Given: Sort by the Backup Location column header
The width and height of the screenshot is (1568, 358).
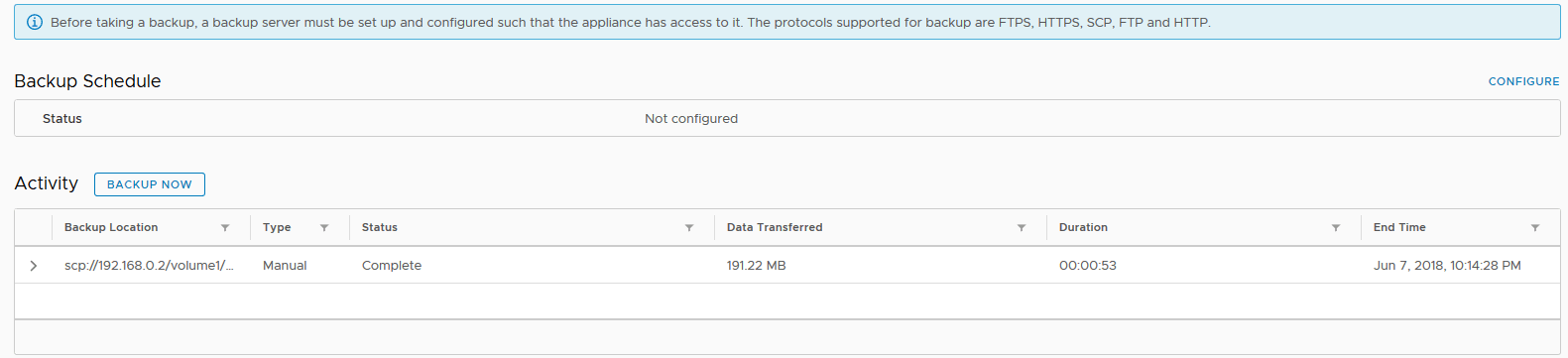Looking at the screenshot, I should [x=111, y=227].
